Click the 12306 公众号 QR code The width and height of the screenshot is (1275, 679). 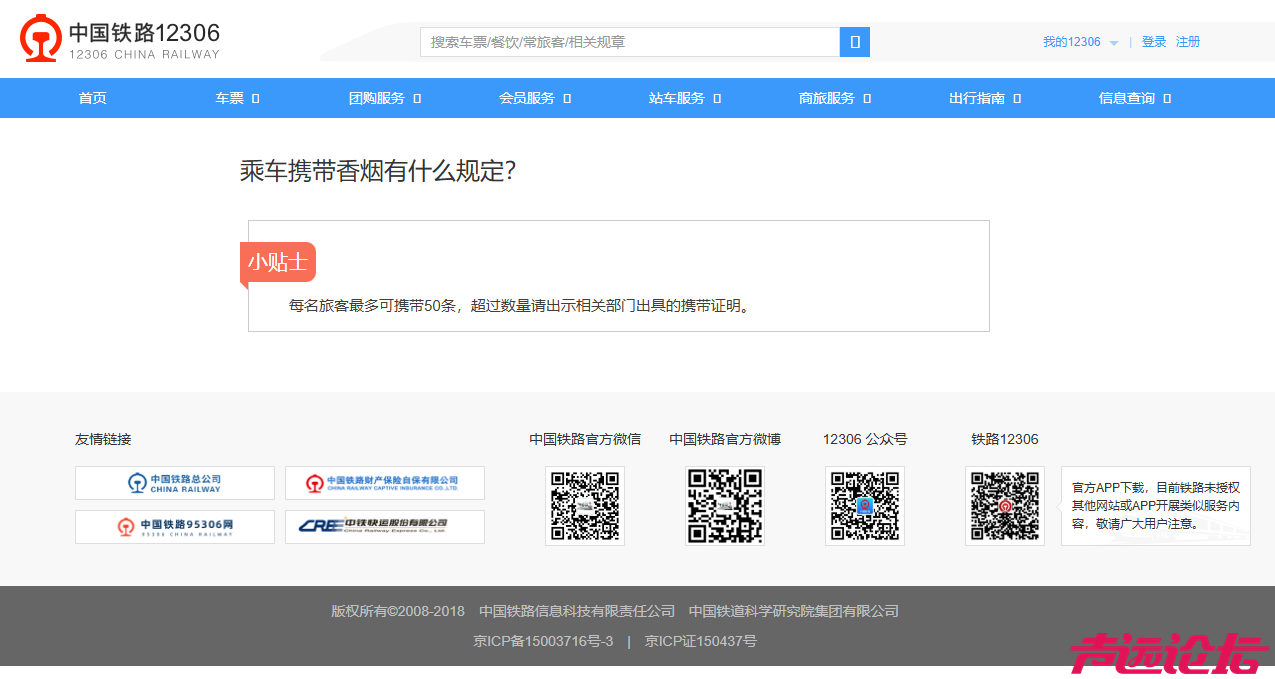coord(865,506)
